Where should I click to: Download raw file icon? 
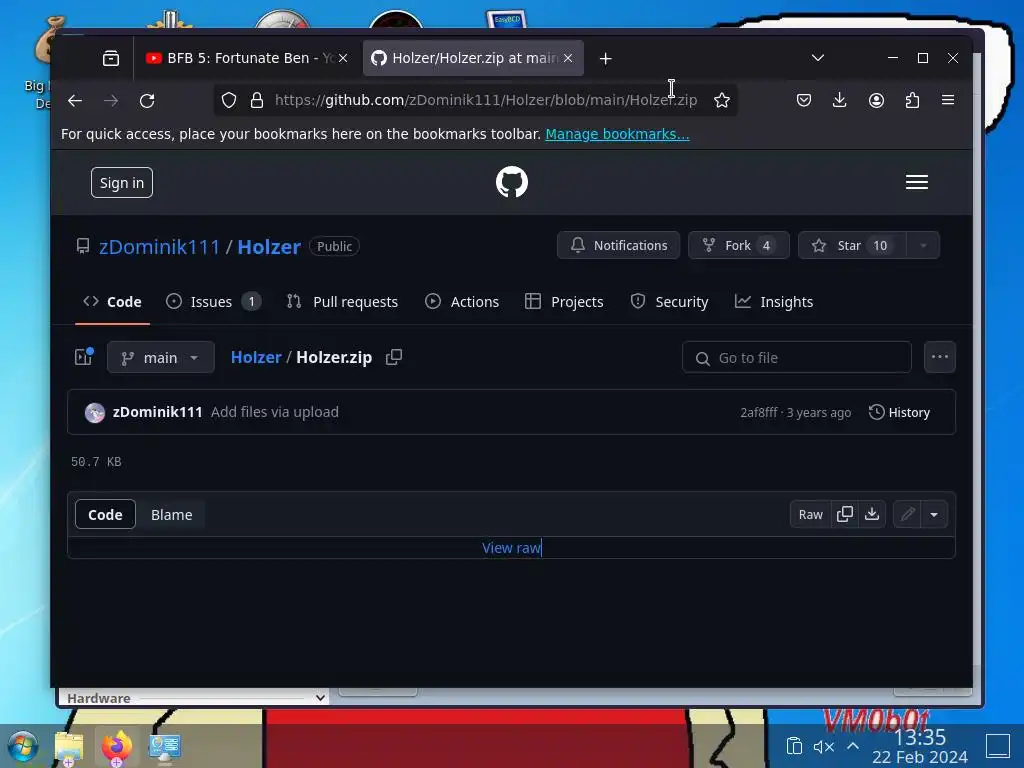872,515
